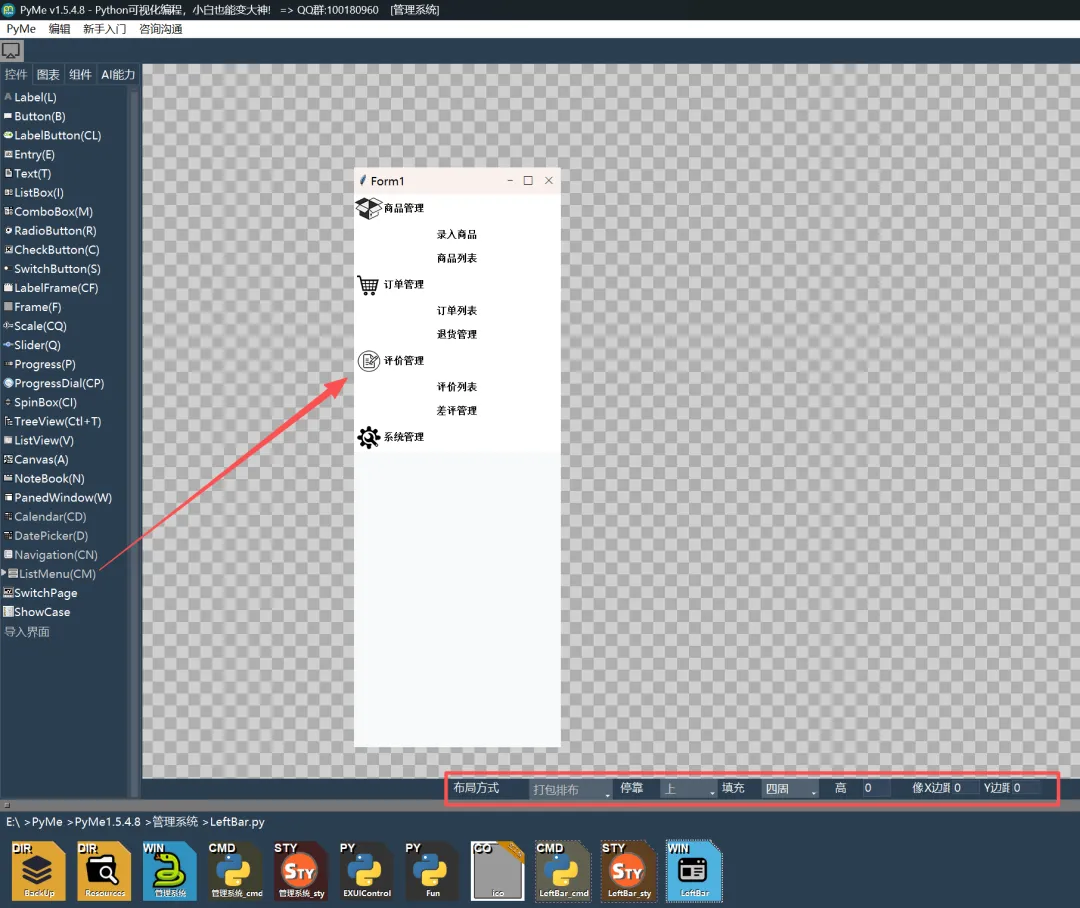Pick the PanedWindow(W) widget

(x=58, y=497)
